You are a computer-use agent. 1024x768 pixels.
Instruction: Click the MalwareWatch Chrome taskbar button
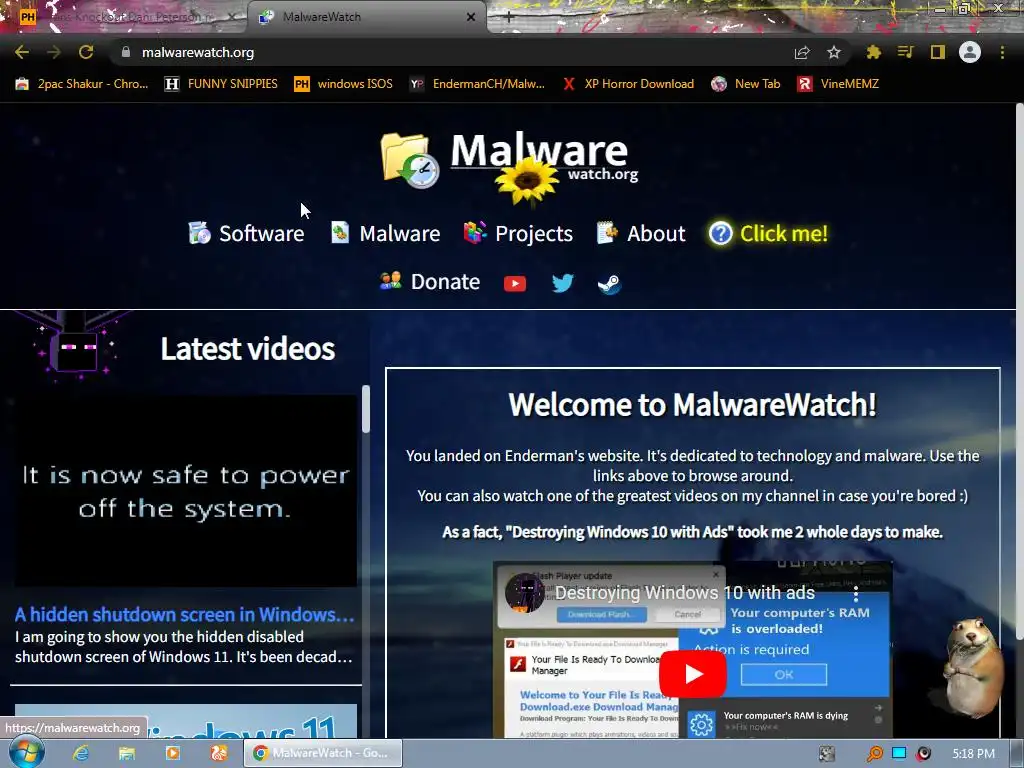click(x=323, y=753)
